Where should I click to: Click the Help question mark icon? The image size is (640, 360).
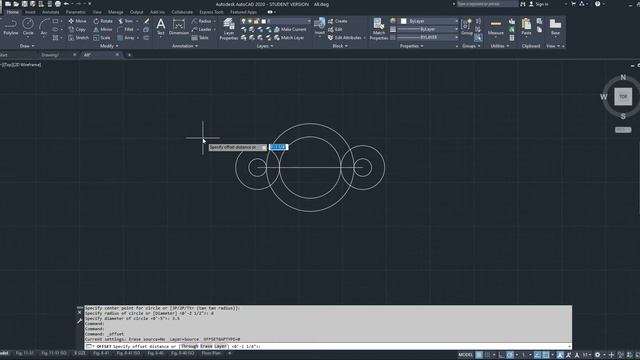click(598, 4)
